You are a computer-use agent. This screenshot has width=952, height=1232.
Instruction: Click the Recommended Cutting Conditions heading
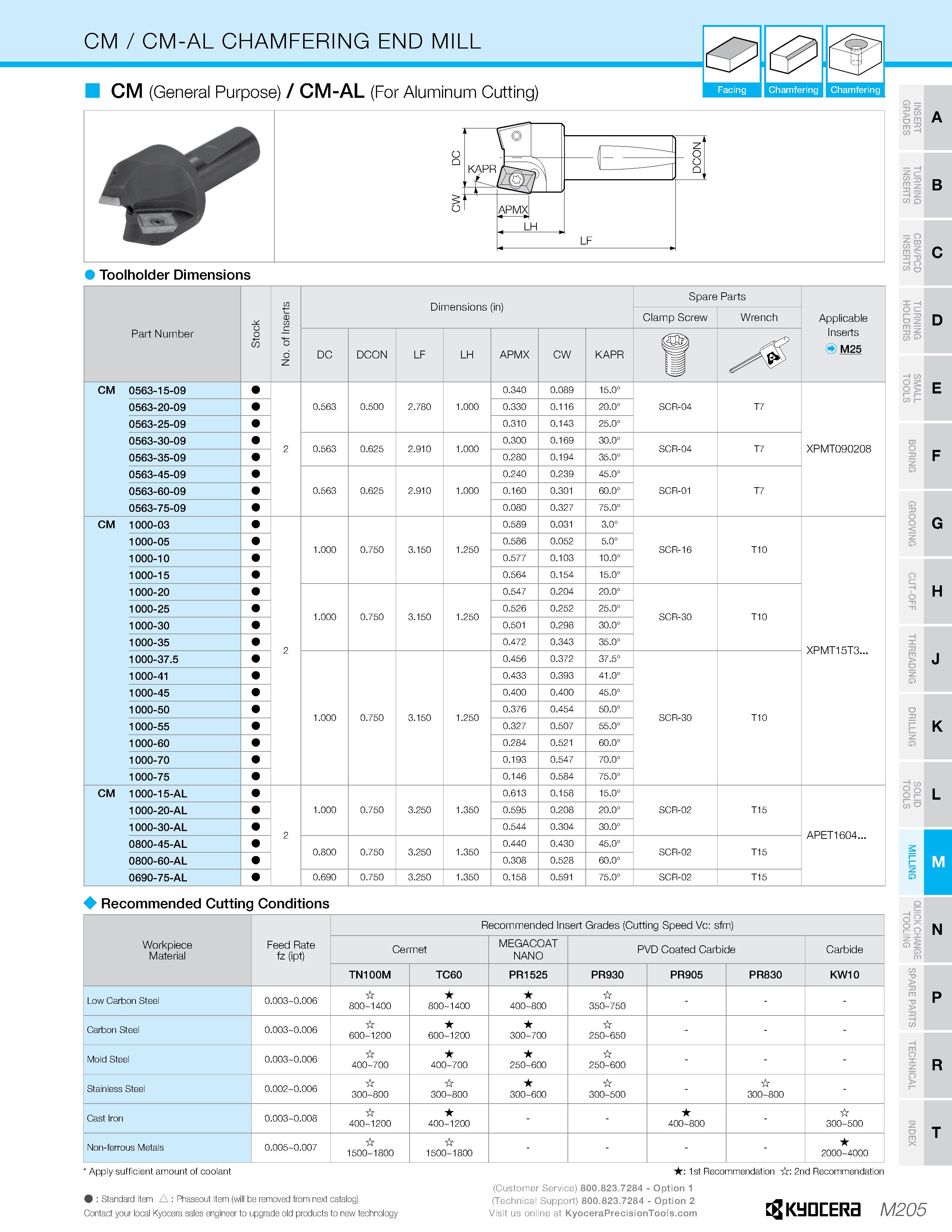[215, 904]
